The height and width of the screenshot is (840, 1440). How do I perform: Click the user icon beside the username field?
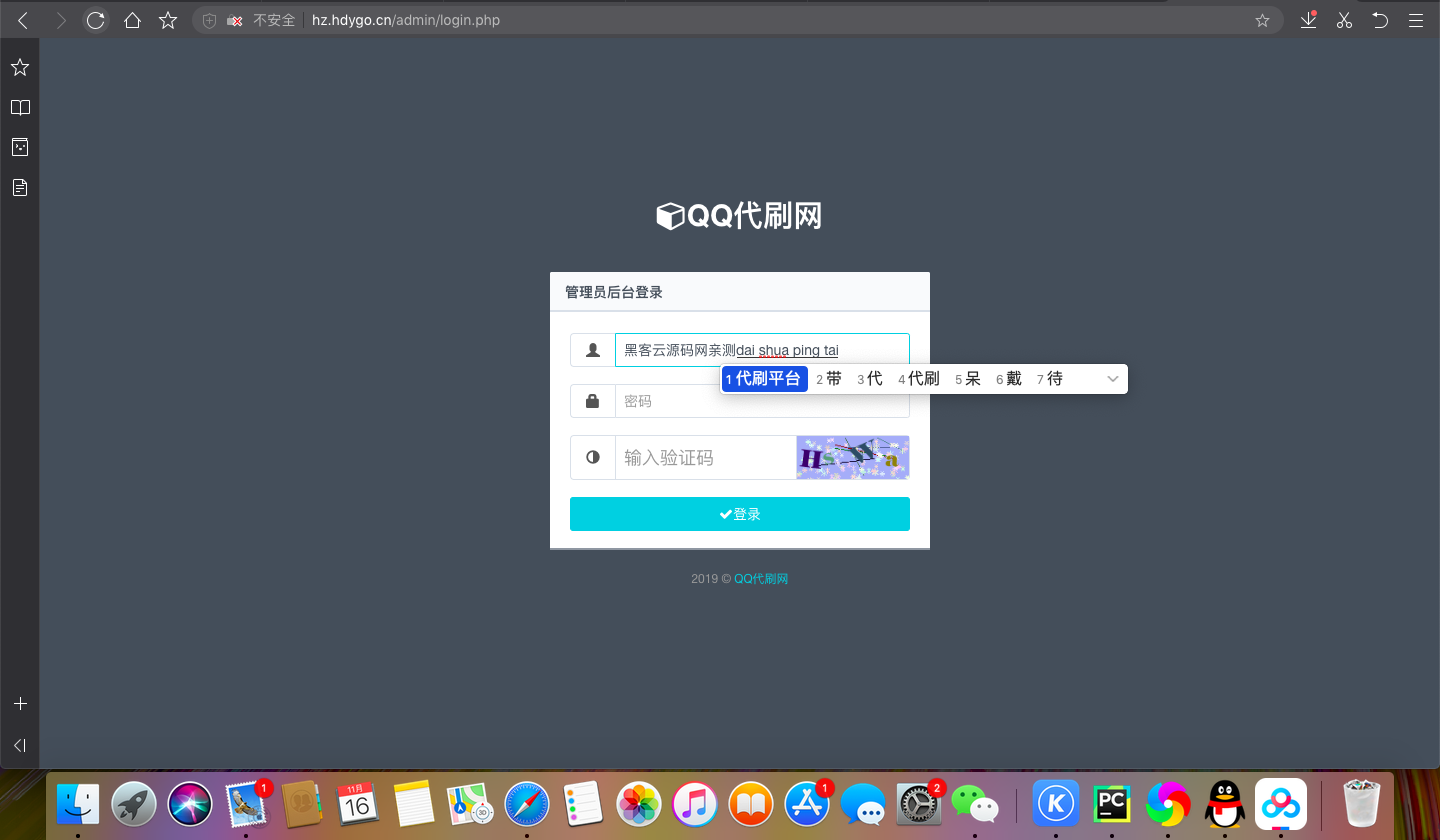593,350
